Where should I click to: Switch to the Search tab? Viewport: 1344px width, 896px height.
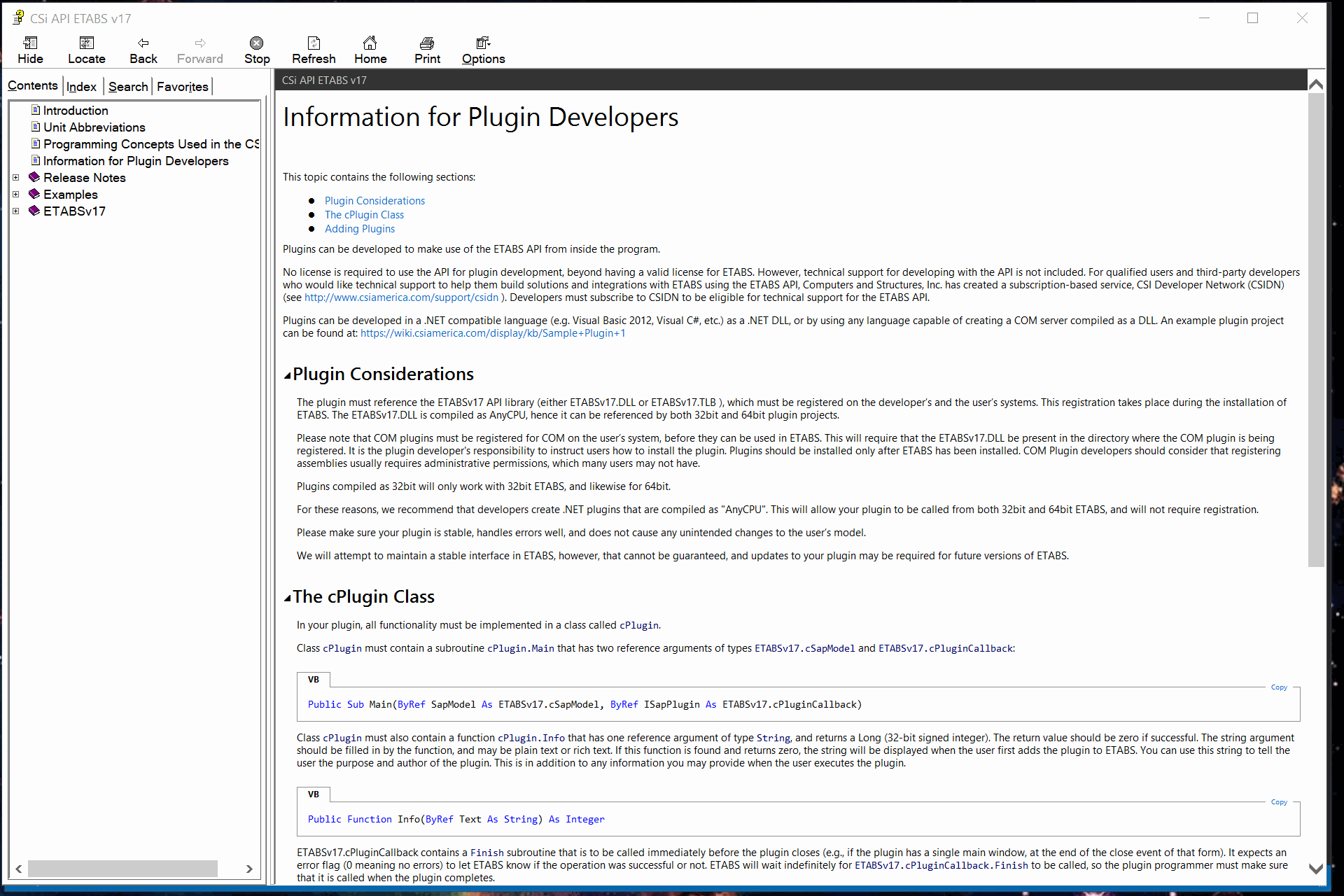128,87
